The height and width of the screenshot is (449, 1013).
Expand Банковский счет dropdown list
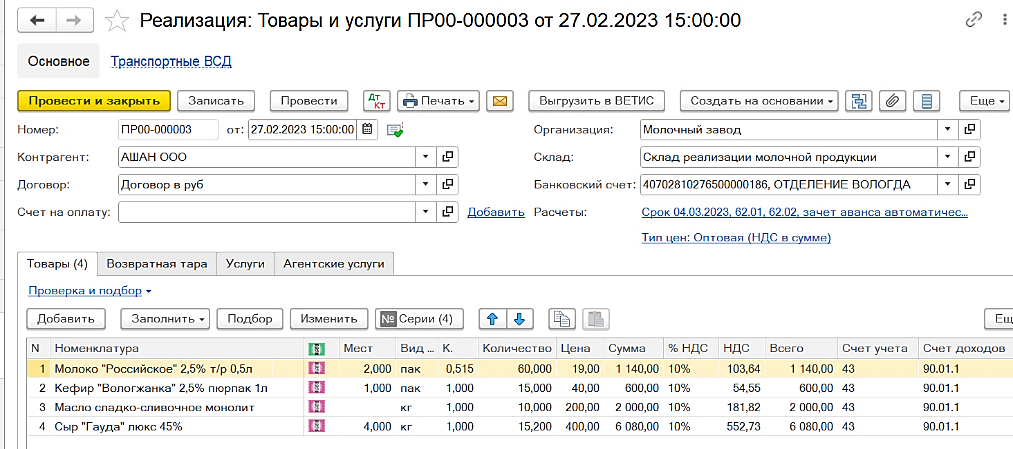click(x=947, y=184)
